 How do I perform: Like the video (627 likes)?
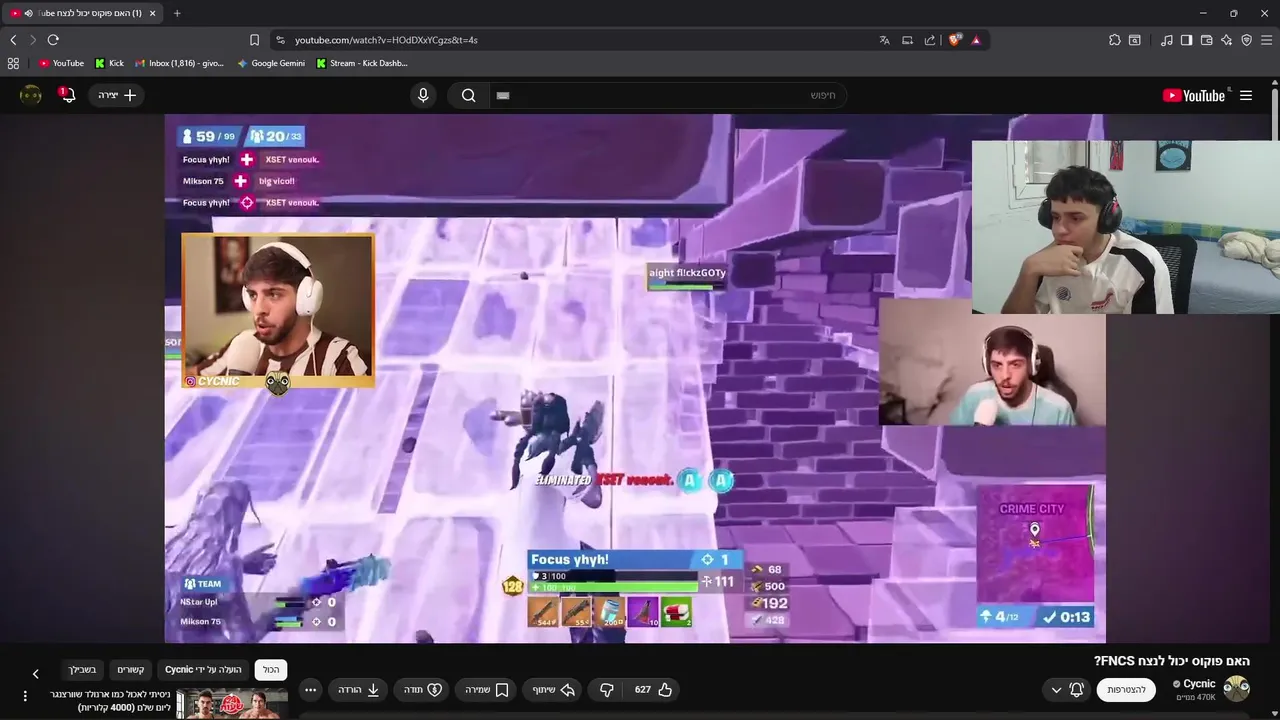[653, 689]
